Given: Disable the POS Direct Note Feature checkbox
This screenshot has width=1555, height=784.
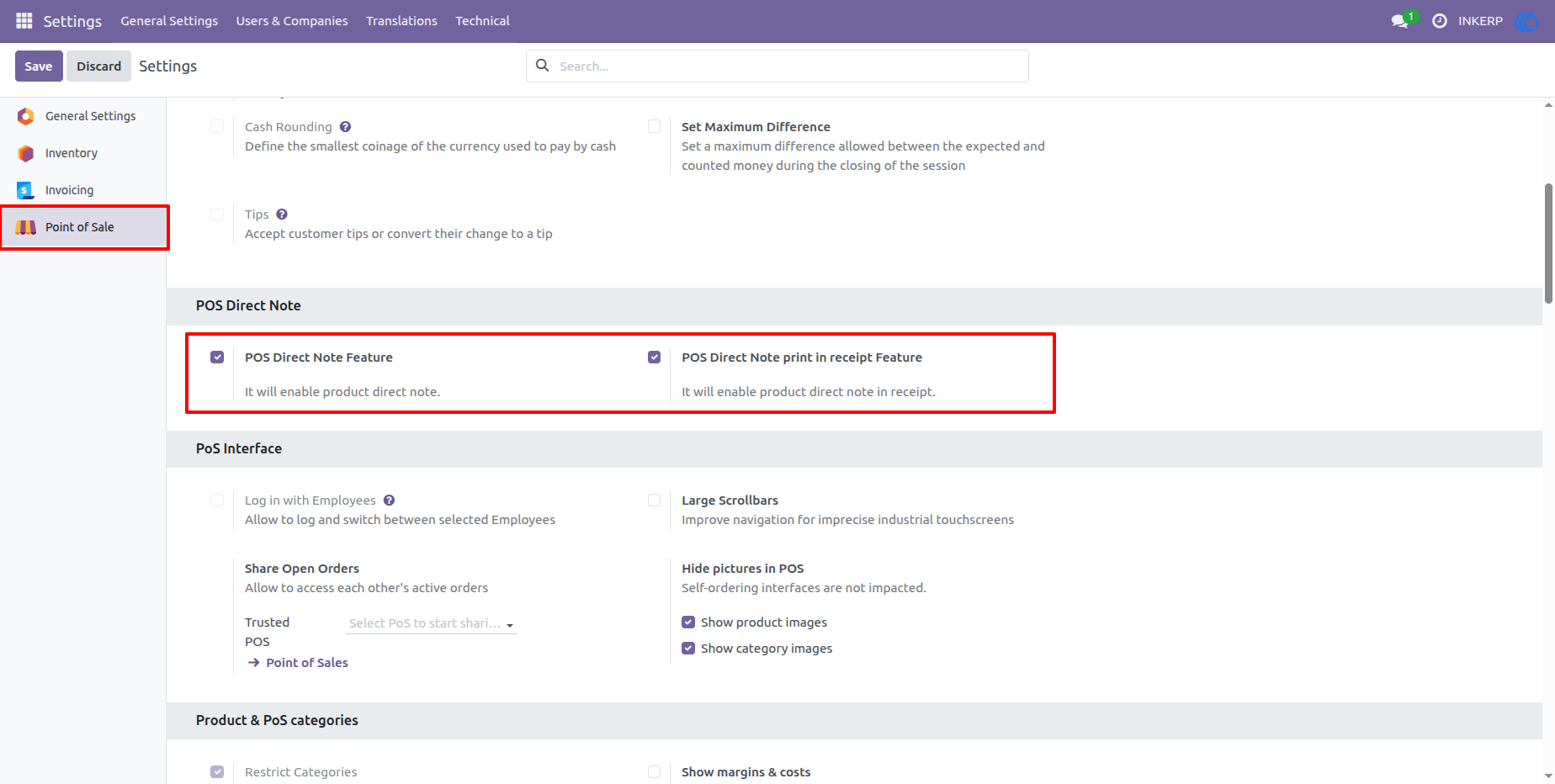Looking at the screenshot, I should point(217,358).
